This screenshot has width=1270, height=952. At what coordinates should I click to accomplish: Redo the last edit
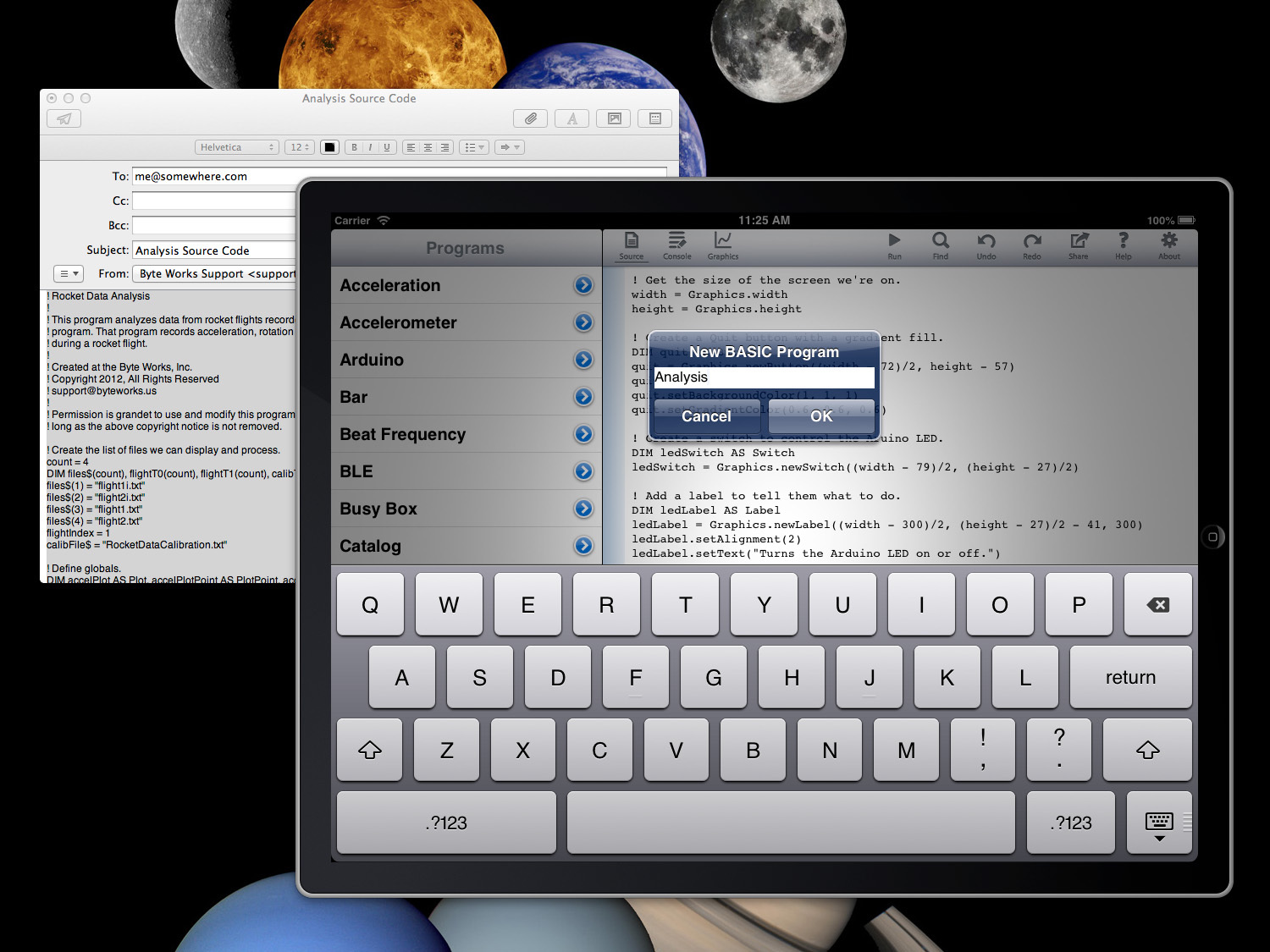(1032, 245)
